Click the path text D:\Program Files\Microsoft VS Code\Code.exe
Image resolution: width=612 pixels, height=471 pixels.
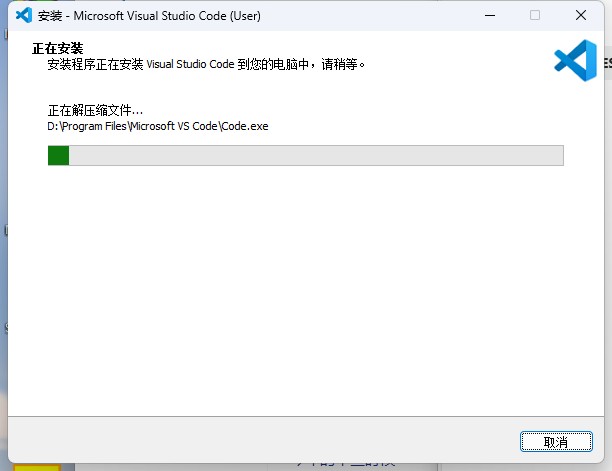tap(158, 126)
